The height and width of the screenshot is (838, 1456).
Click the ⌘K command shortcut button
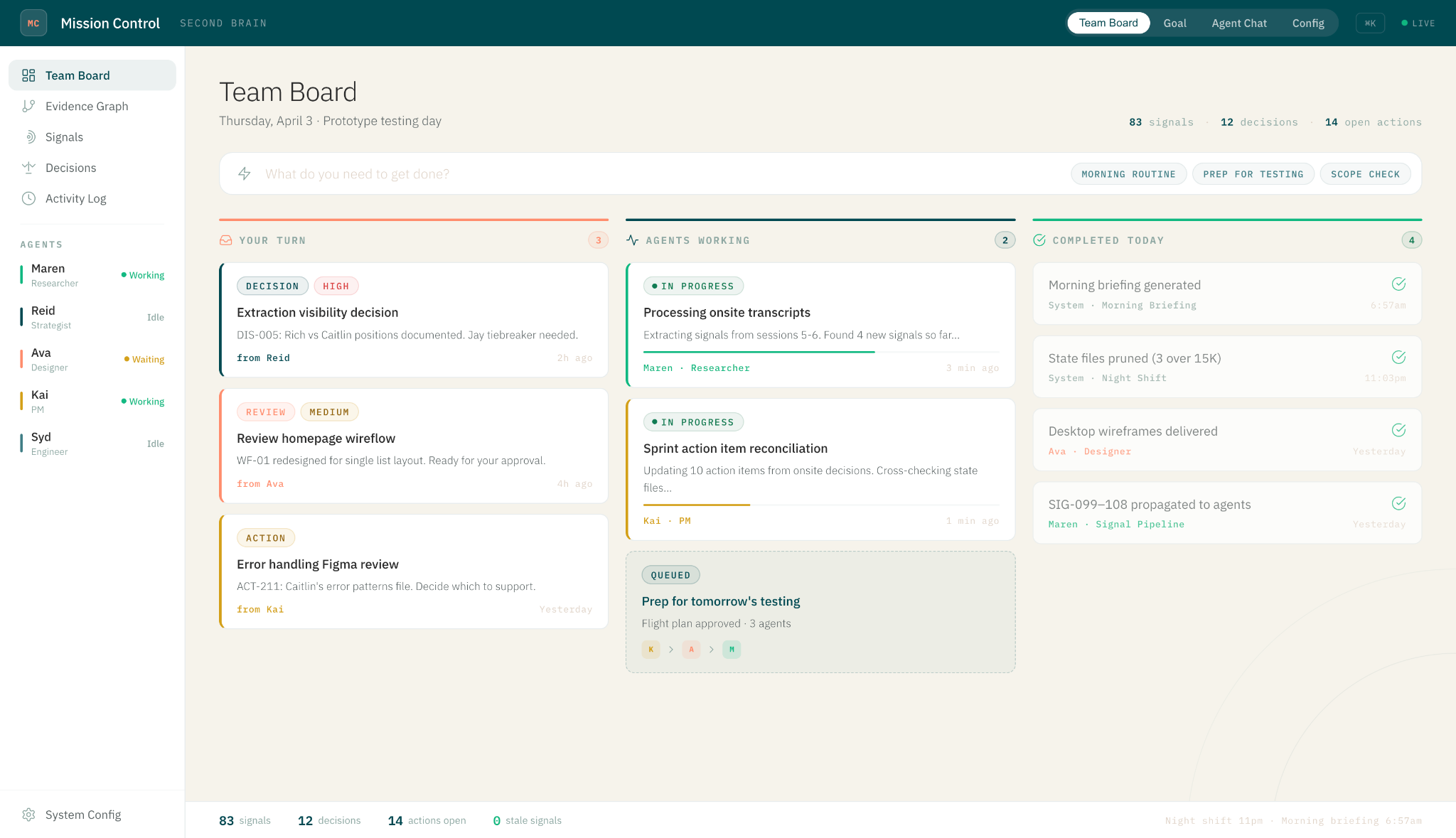1370,23
